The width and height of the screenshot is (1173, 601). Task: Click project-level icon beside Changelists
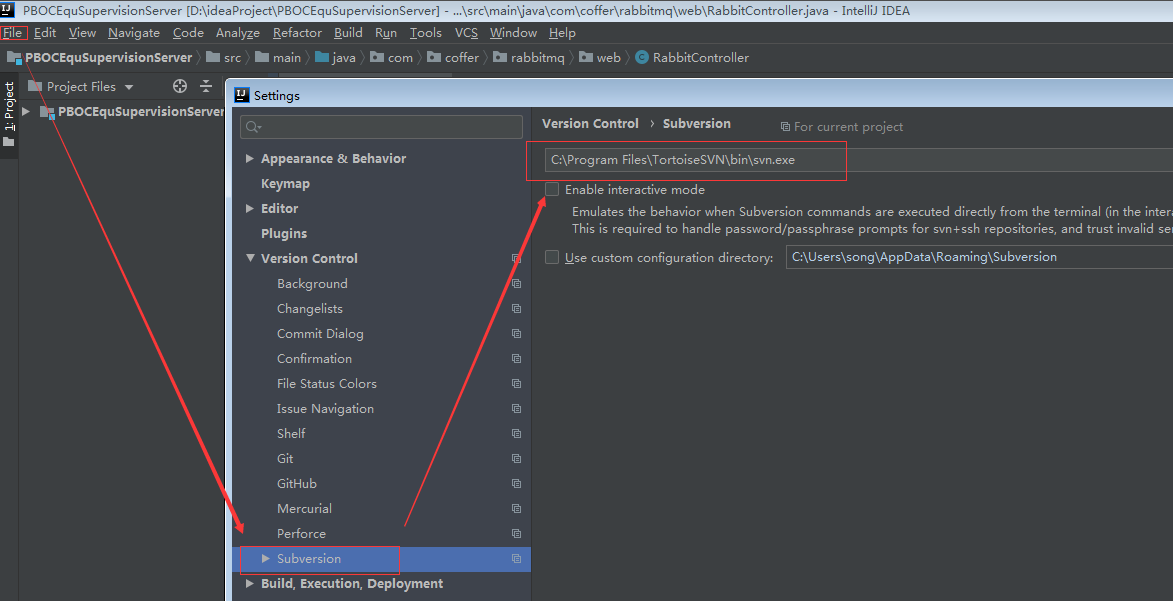click(516, 308)
